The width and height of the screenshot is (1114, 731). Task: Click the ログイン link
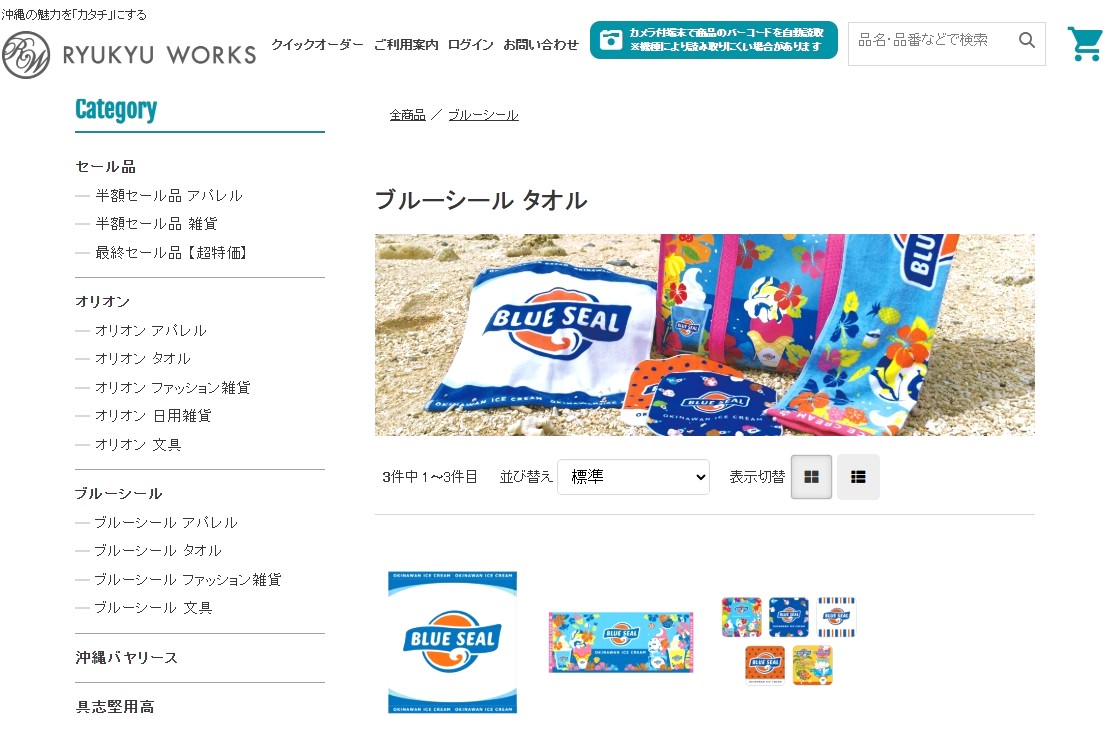click(470, 45)
